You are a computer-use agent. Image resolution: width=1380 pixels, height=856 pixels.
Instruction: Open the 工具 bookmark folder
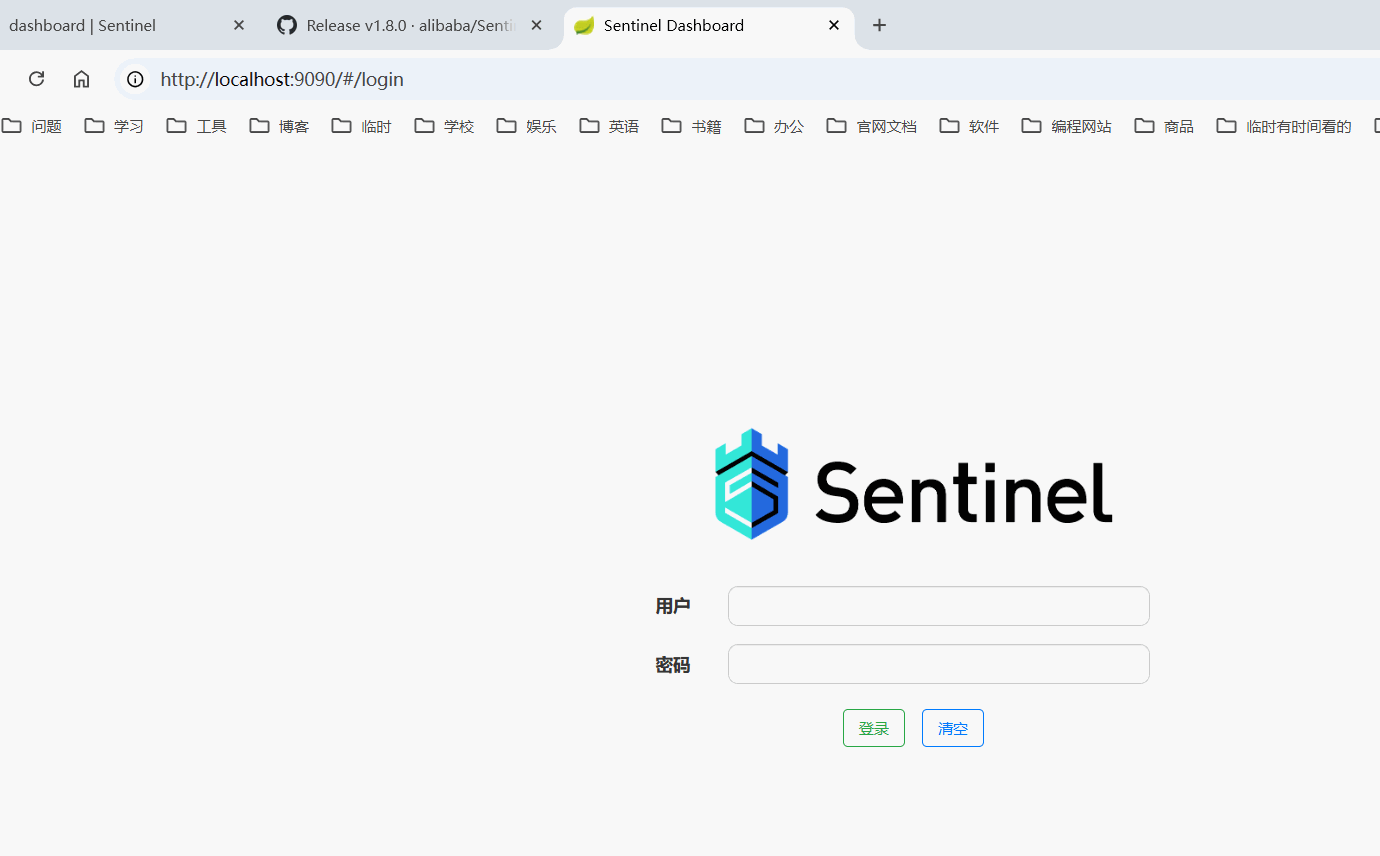point(197,126)
